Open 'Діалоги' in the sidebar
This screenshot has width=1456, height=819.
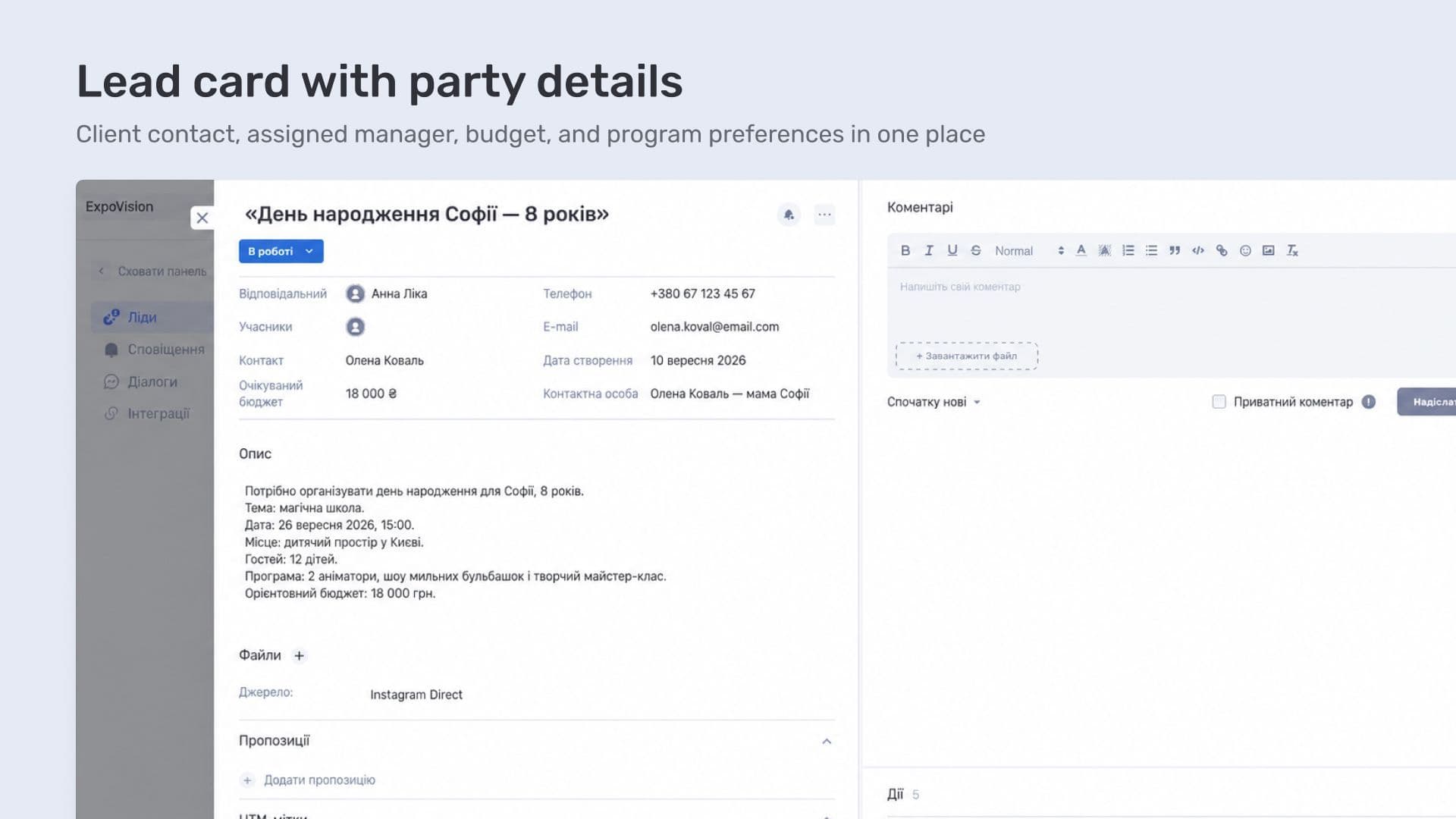tap(140, 381)
